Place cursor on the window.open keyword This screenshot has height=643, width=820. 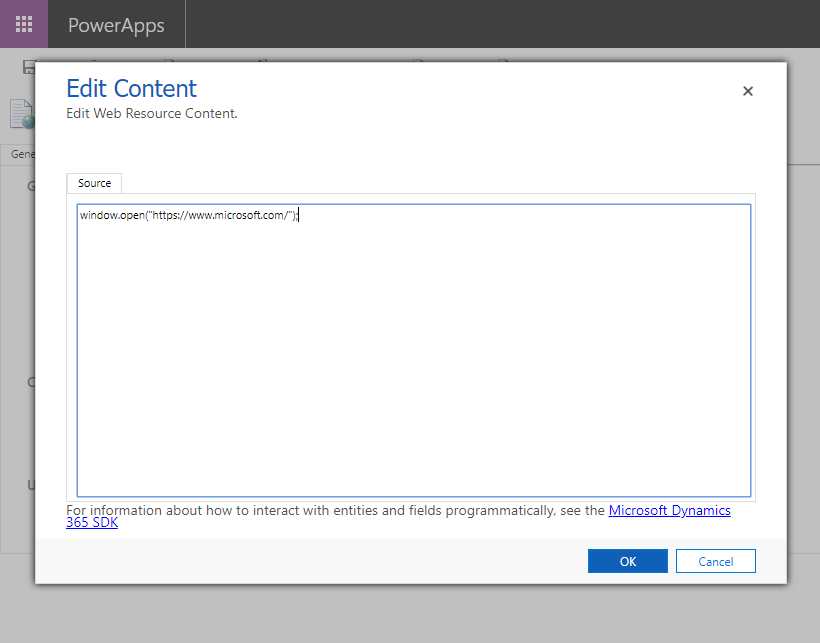point(111,215)
